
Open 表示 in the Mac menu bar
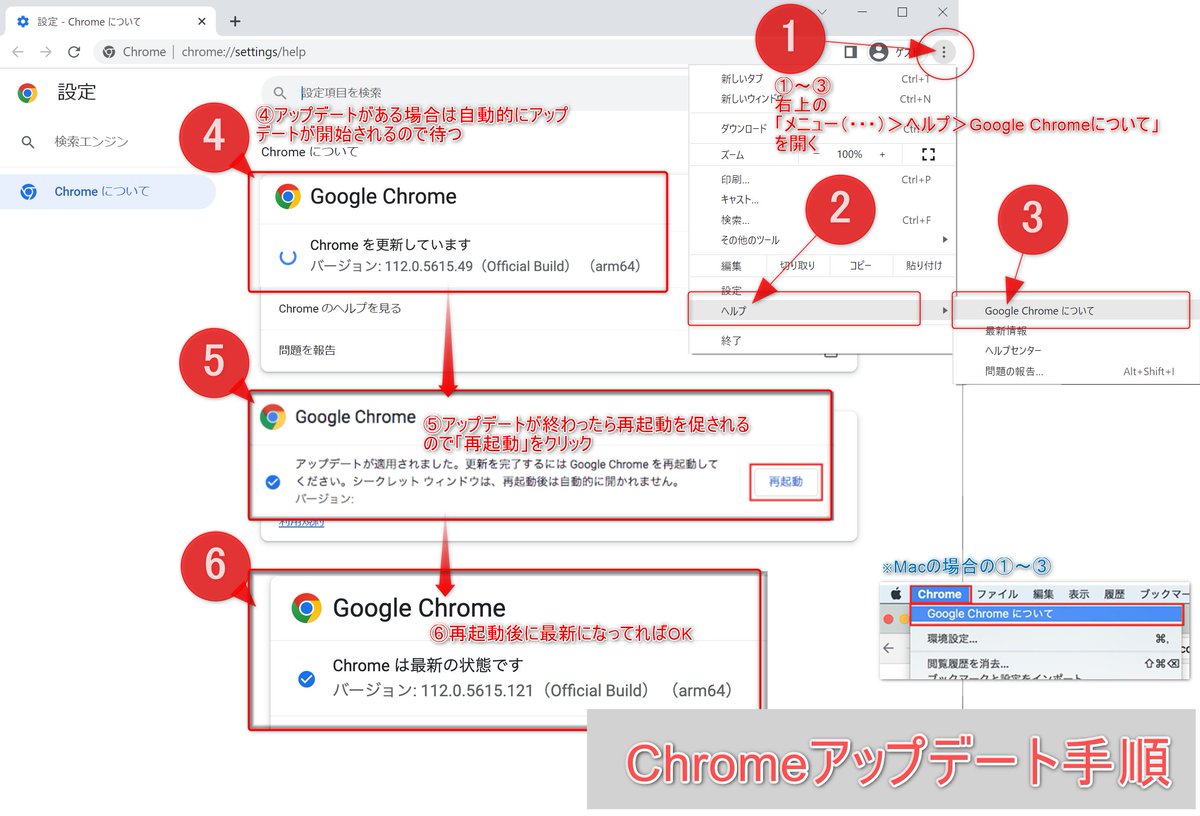(1079, 594)
